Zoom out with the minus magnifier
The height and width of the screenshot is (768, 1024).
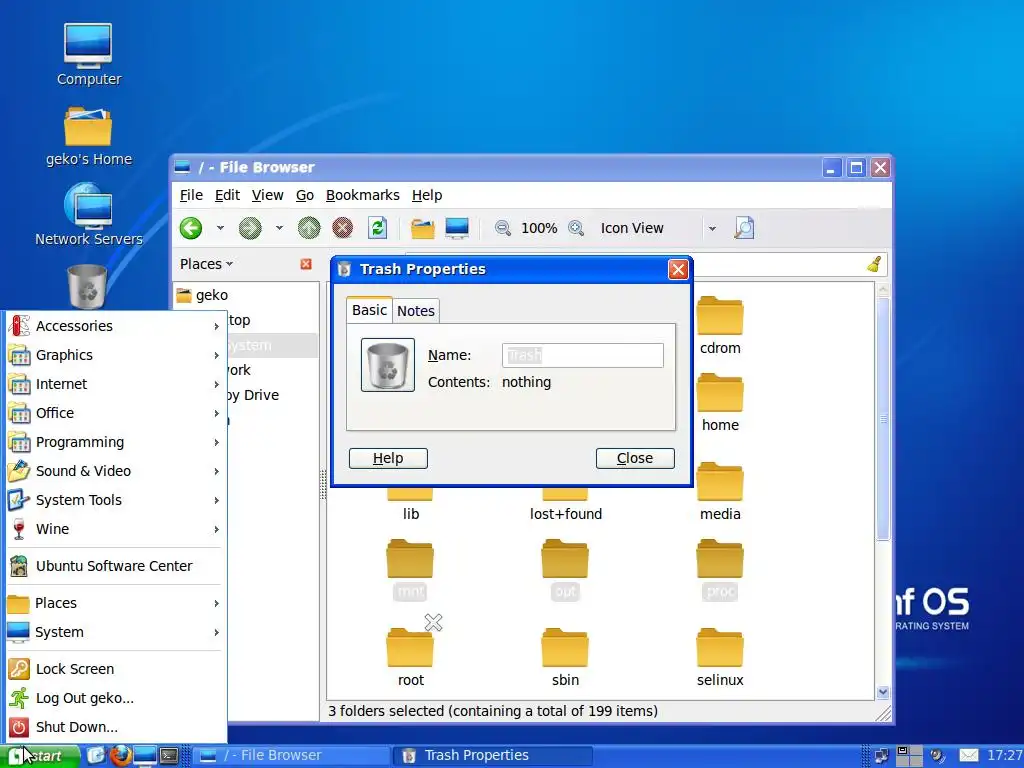(x=502, y=228)
